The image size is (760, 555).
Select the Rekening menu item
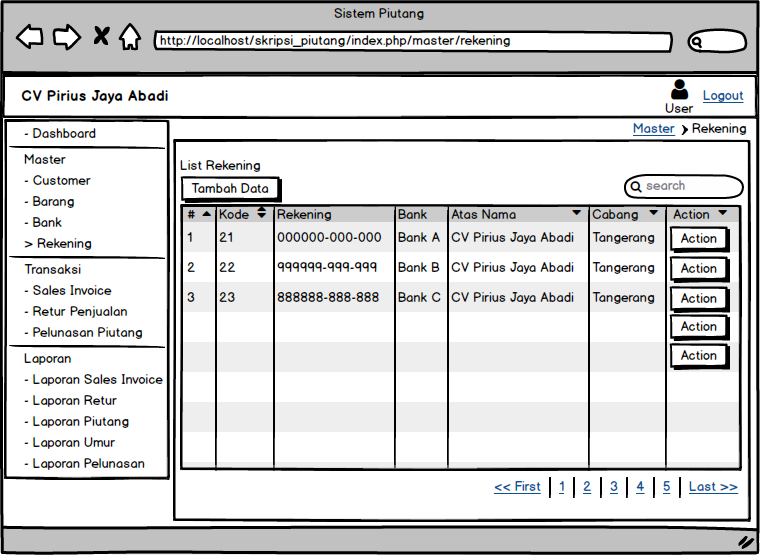click(x=58, y=243)
